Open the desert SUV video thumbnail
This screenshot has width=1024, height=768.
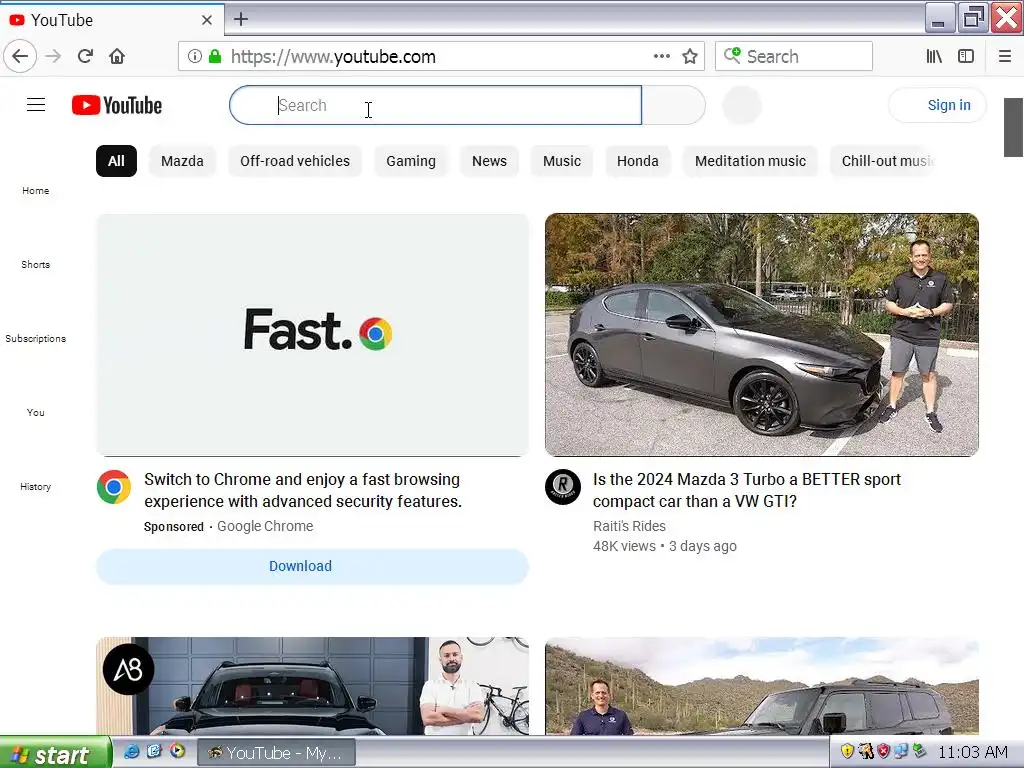click(x=761, y=686)
